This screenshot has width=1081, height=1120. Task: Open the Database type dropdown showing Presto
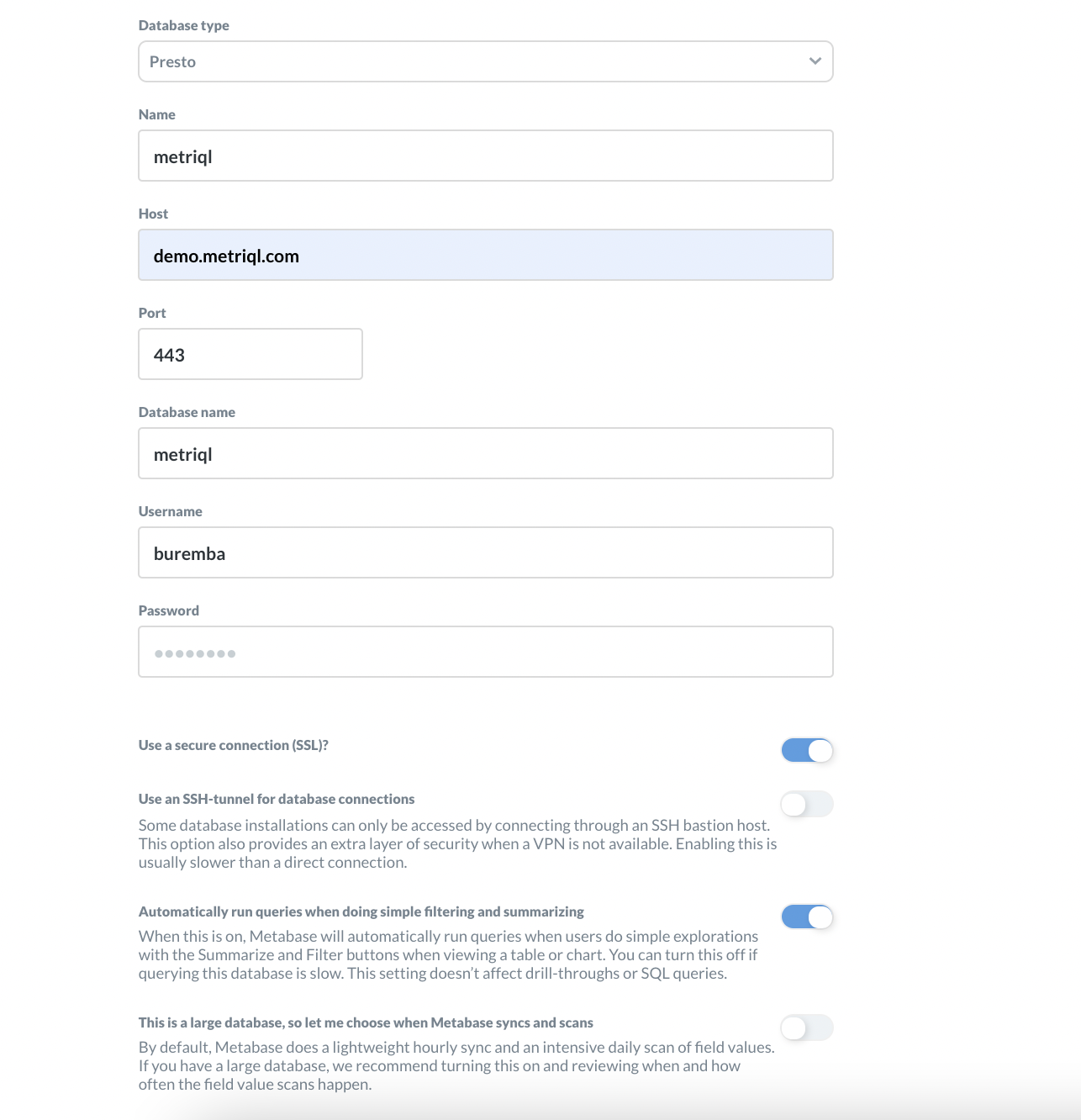tap(485, 61)
